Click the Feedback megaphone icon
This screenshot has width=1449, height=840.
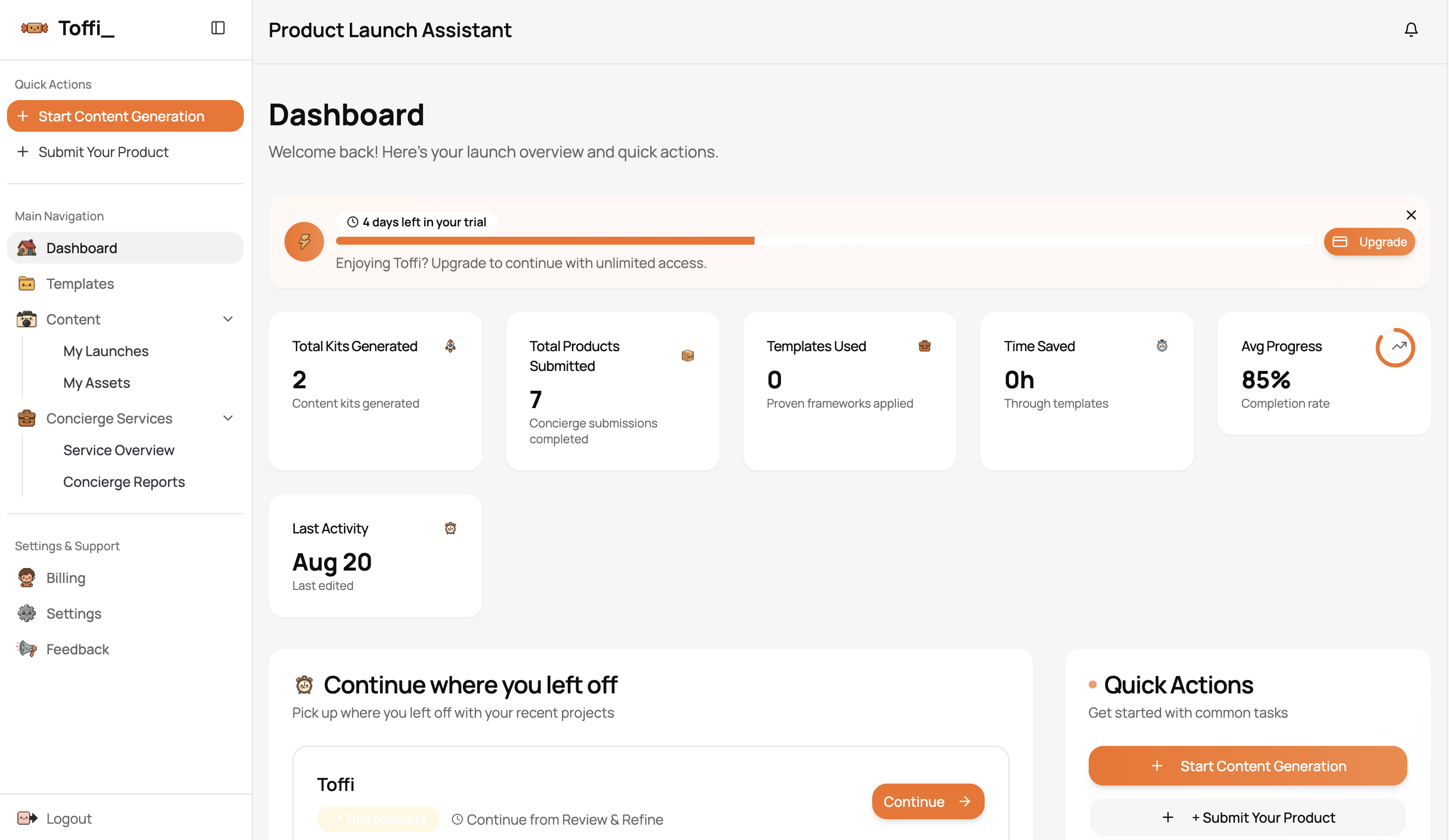[x=26, y=649]
